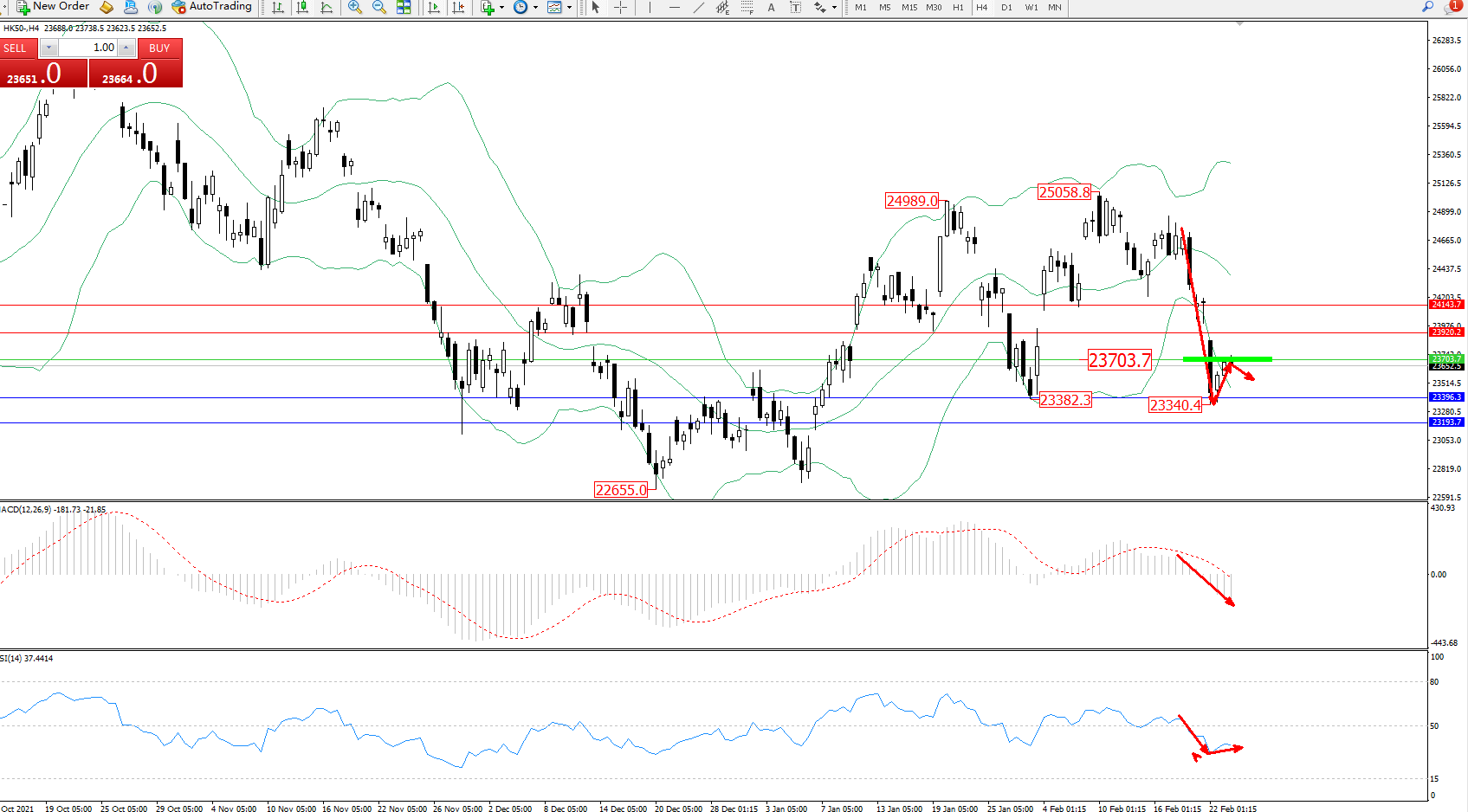Tile chart windows
Viewport: 1468px width, 812px height.
[x=404, y=7]
